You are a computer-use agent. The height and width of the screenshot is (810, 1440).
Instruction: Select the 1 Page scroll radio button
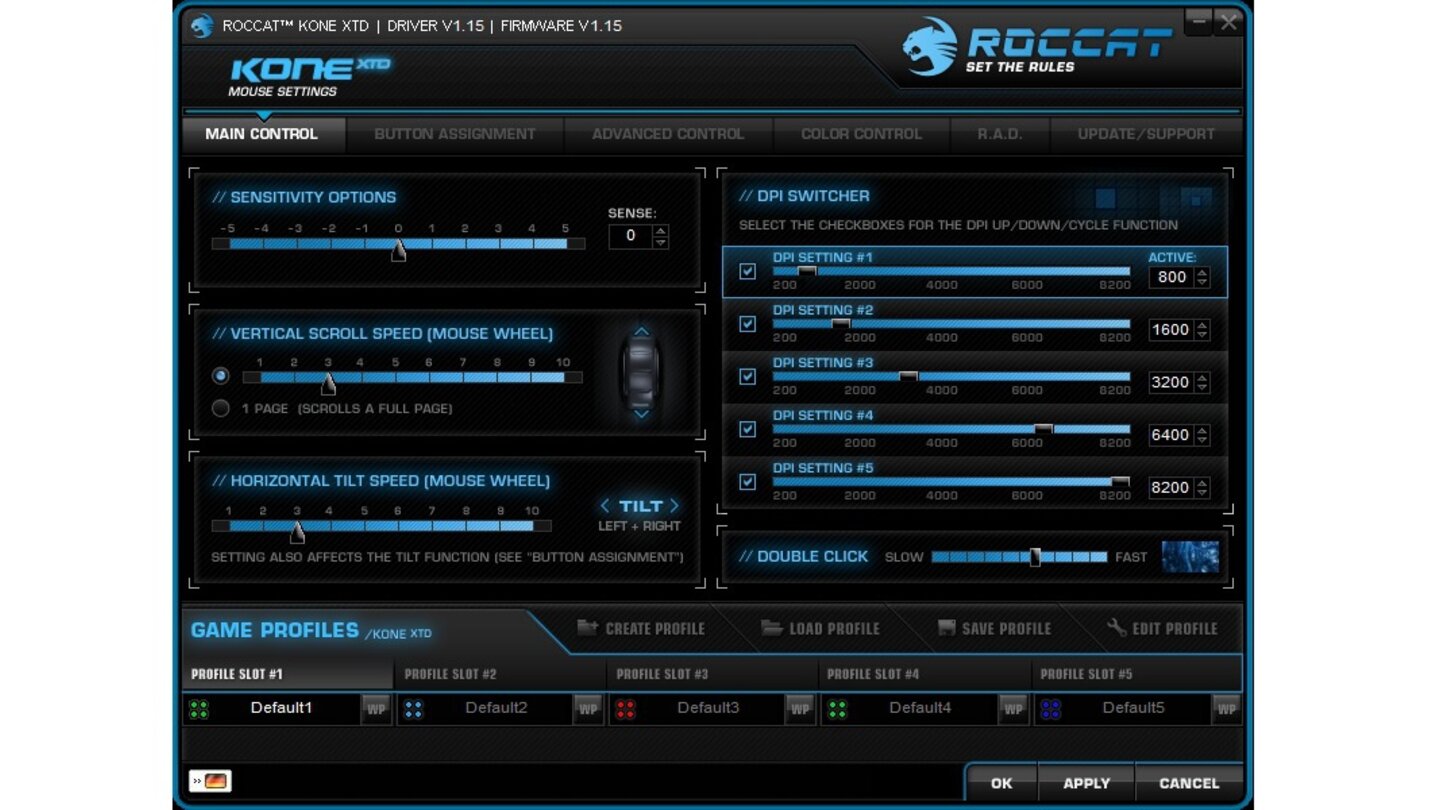[221, 408]
